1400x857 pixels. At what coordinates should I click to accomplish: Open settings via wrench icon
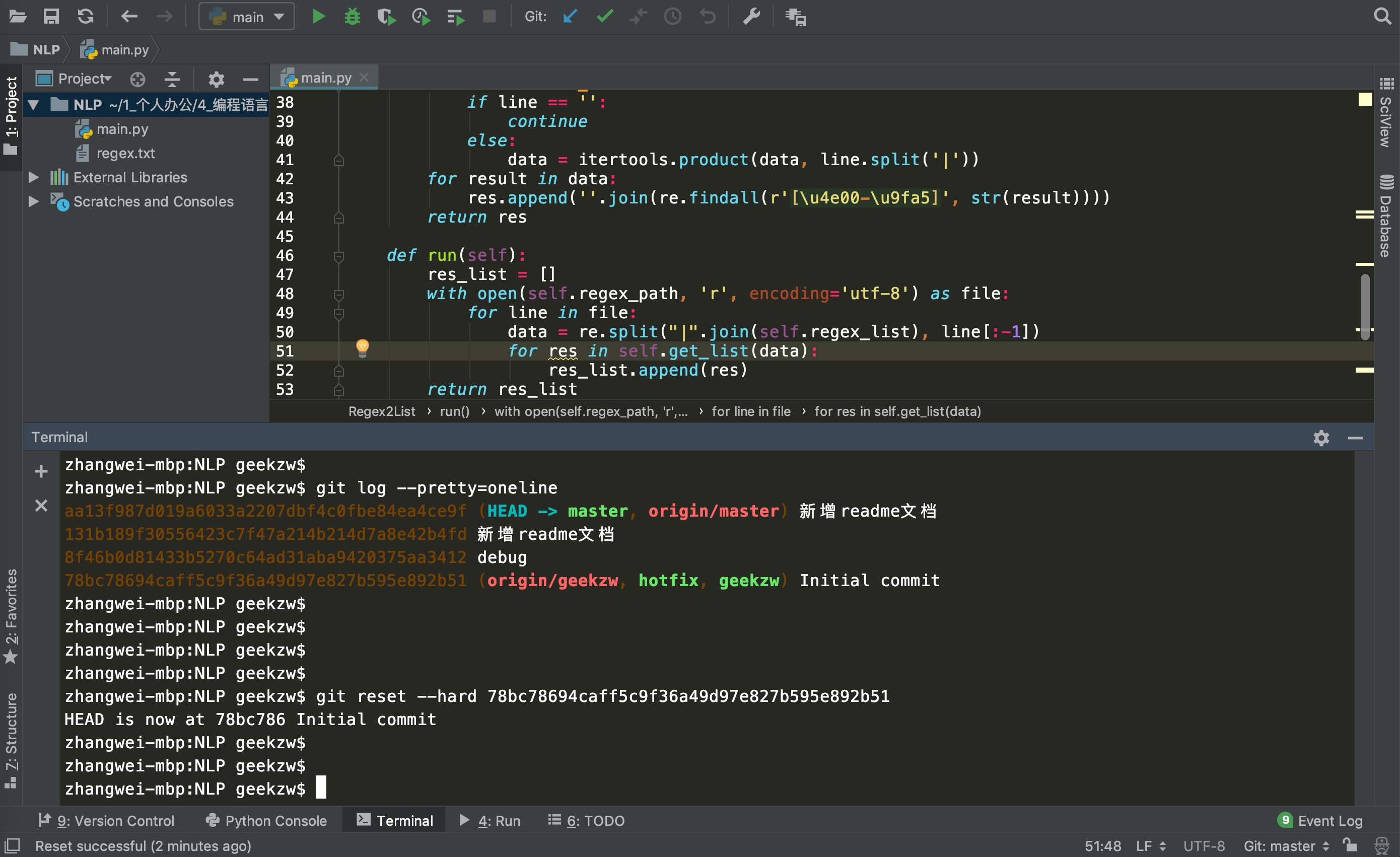coord(751,17)
